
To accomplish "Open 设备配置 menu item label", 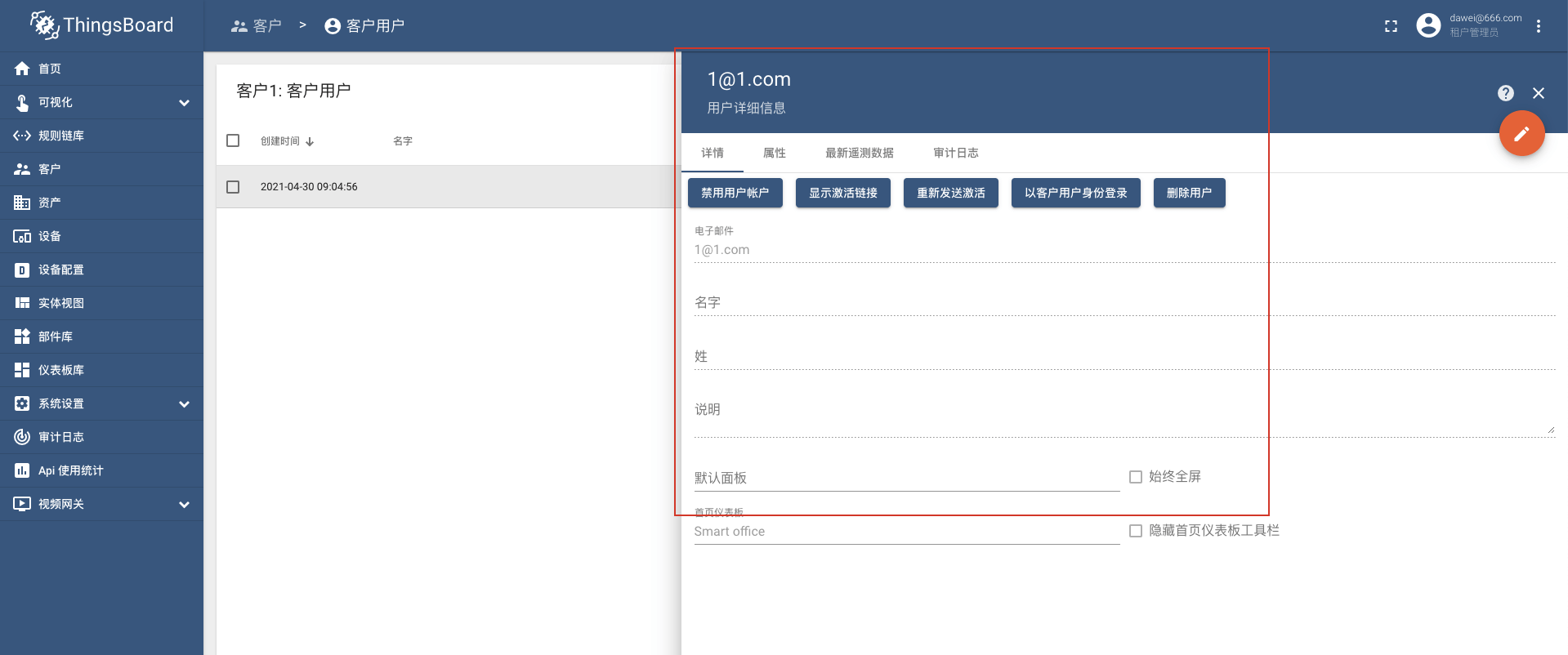I will (61, 270).
